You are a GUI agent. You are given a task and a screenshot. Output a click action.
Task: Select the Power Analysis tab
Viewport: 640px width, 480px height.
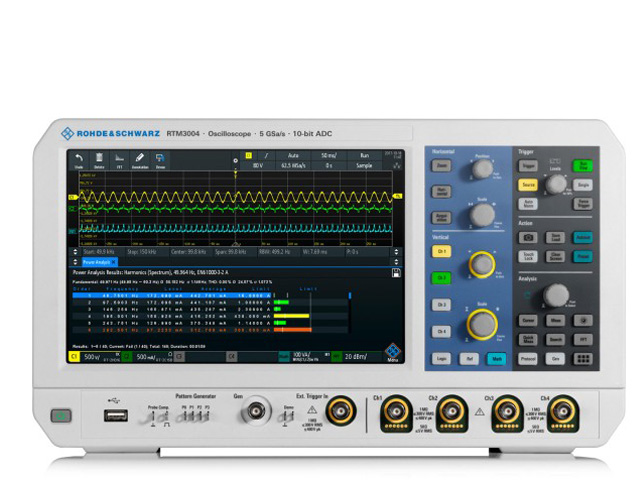(x=90, y=262)
